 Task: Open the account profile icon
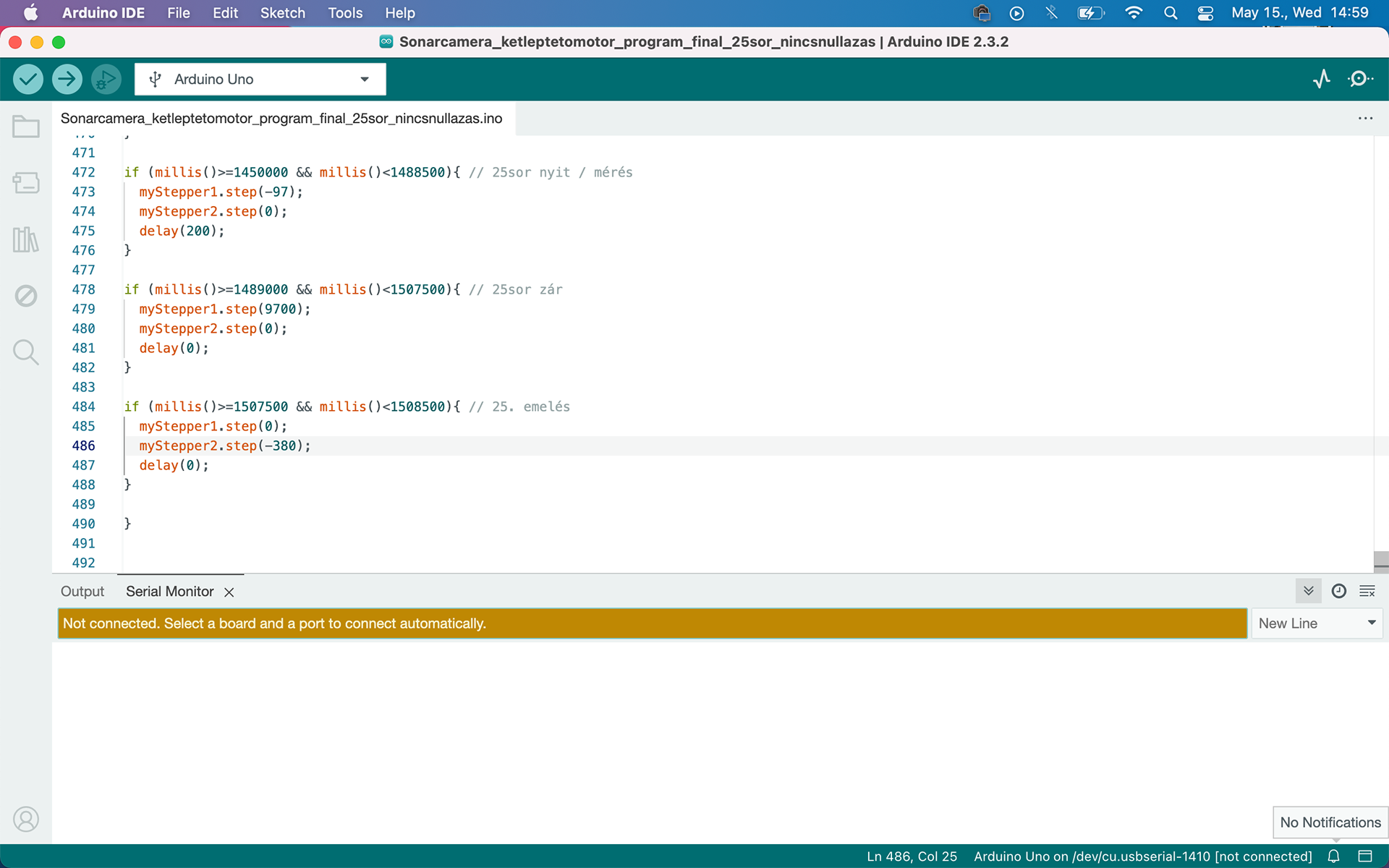pos(26,820)
